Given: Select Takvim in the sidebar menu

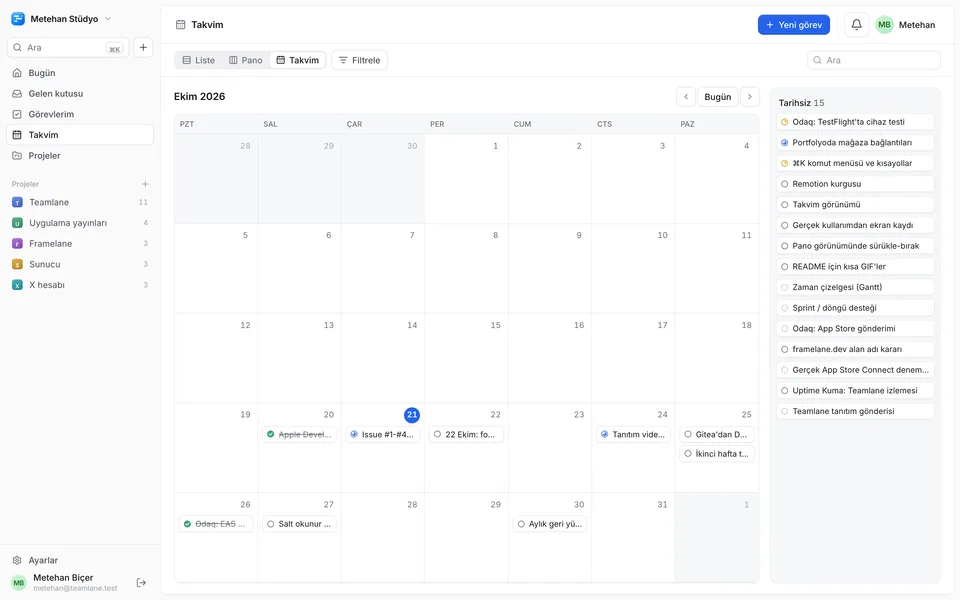Looking at the screenshot, I should click(x=80, y=135).
